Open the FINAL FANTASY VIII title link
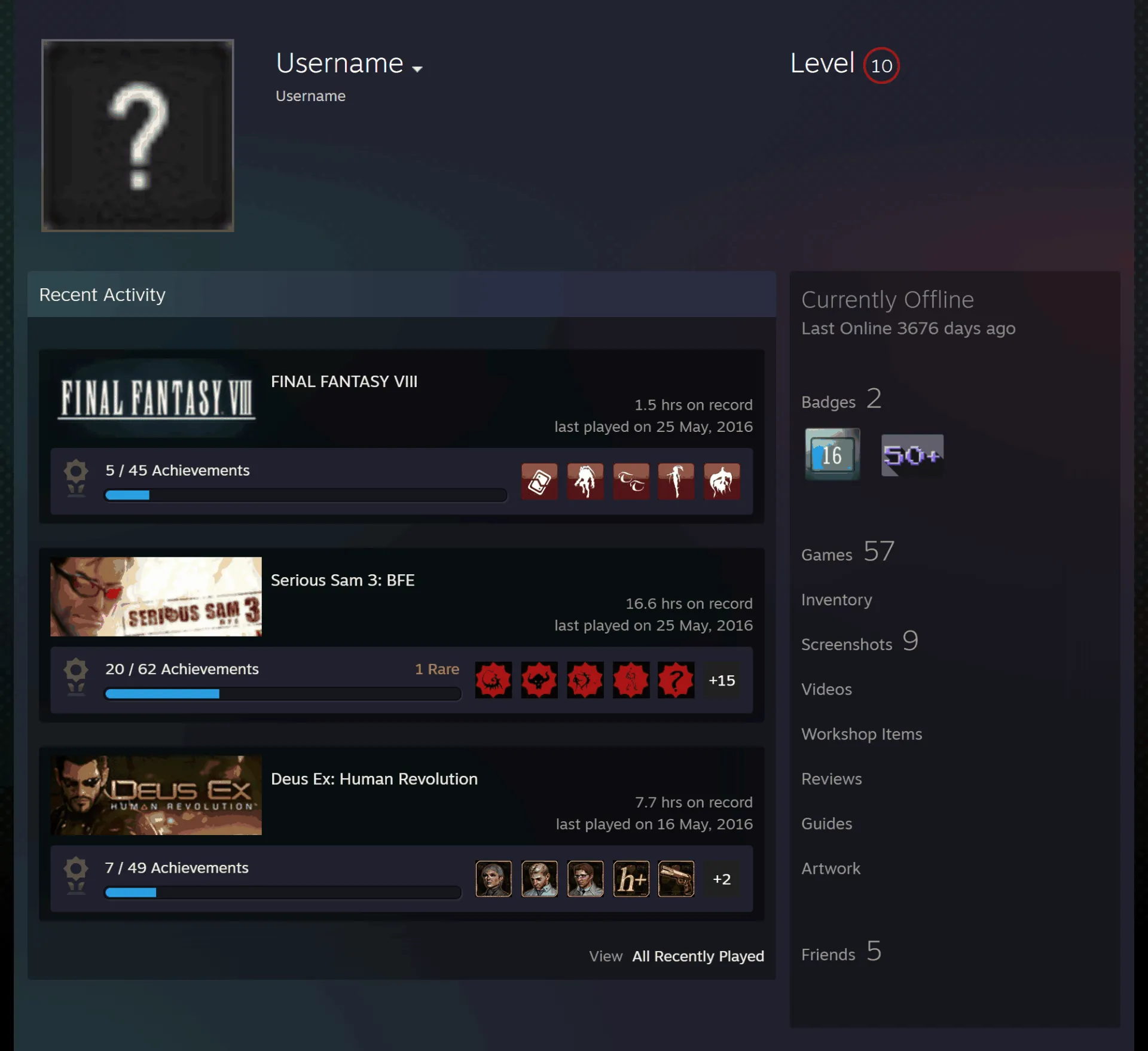The width and height of the screenshot is (1148, 1051). [x=344, y=382]
